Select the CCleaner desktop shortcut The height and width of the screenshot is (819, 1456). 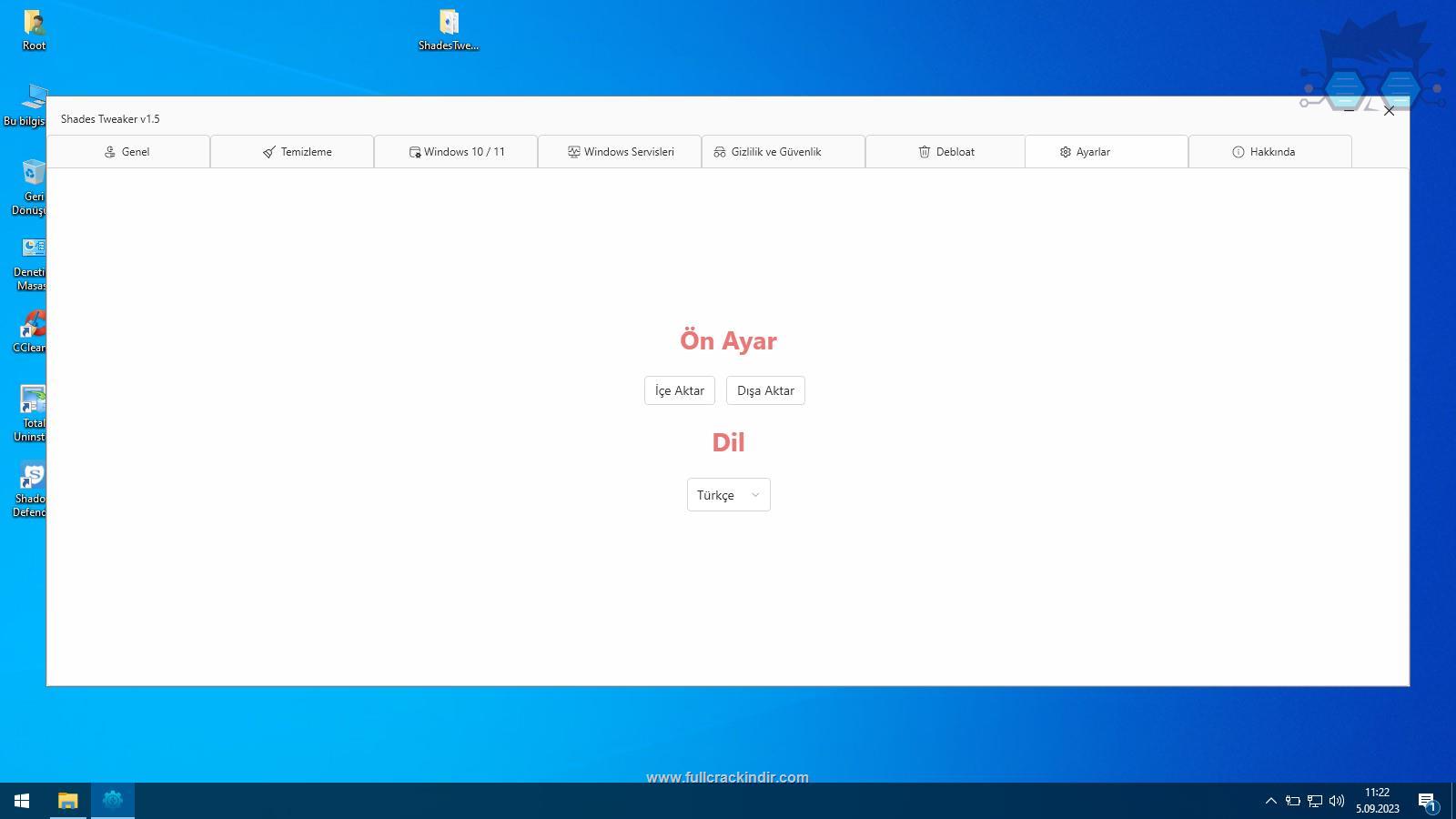point(30,331)
